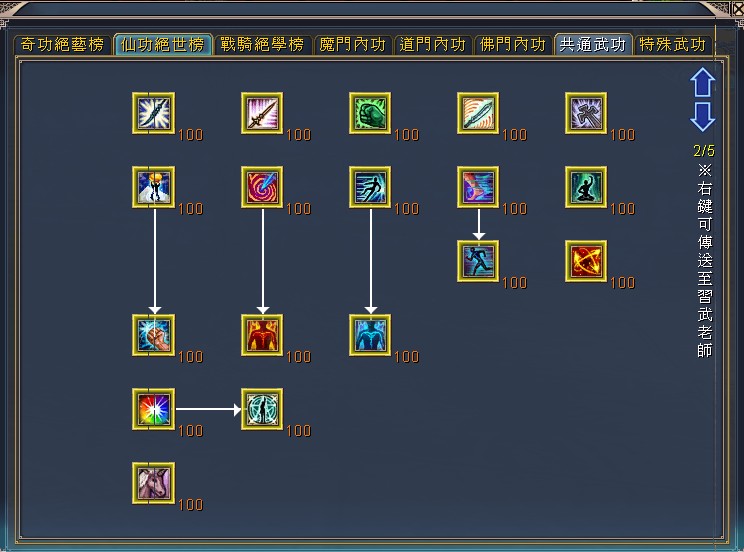The height and width of the screenshot is (552, 744).
Task: Select the dashing silhouette skill icon
Action: (x=370, y=187)
